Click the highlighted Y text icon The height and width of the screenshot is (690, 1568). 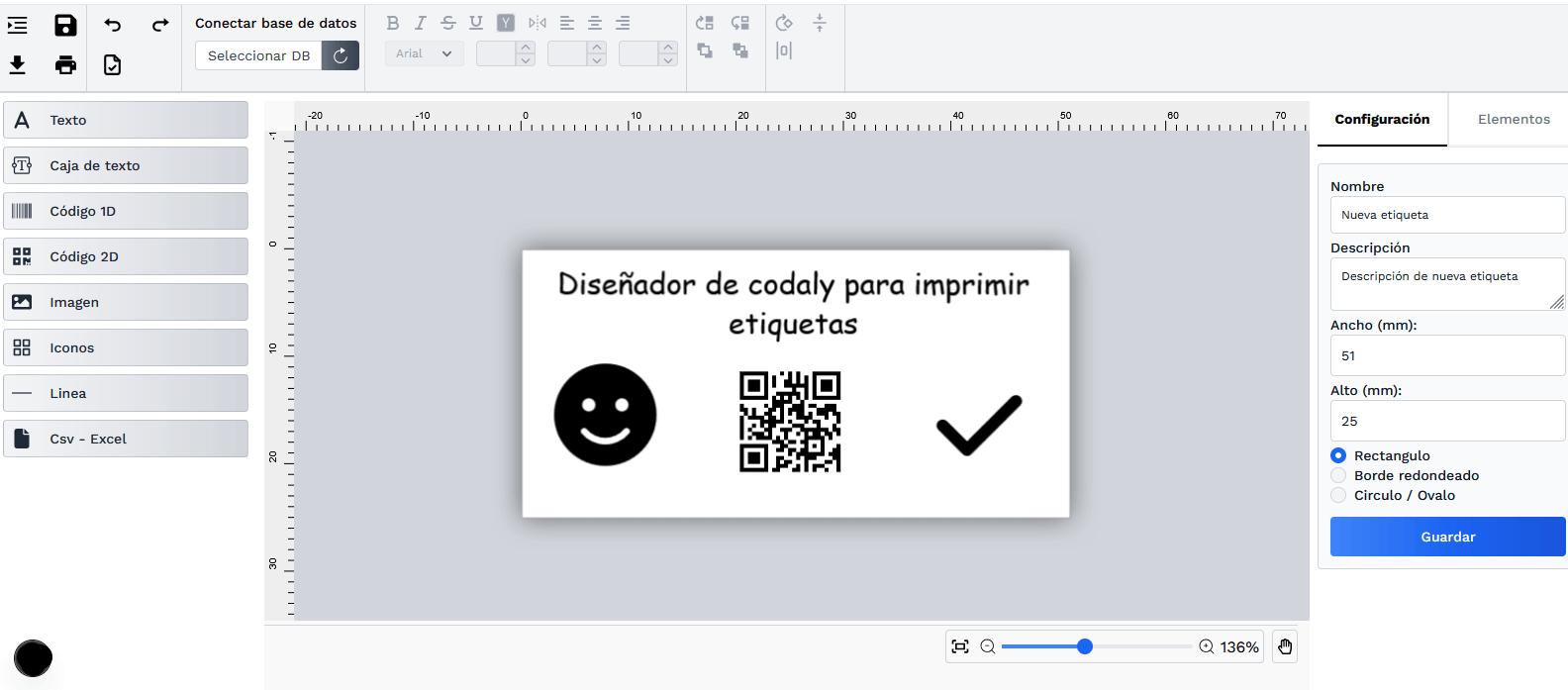tap(506, 23)
